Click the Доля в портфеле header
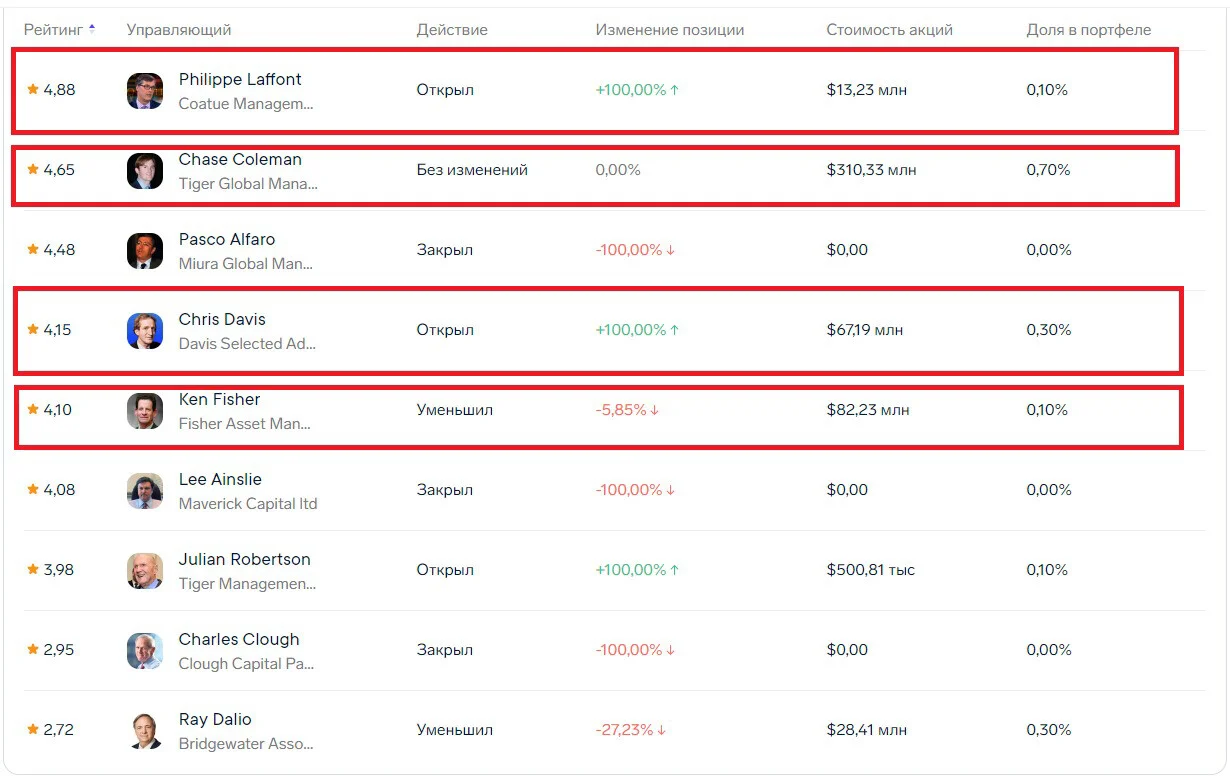Viewport: 1230px width, 778px height. coord(1089,30)
